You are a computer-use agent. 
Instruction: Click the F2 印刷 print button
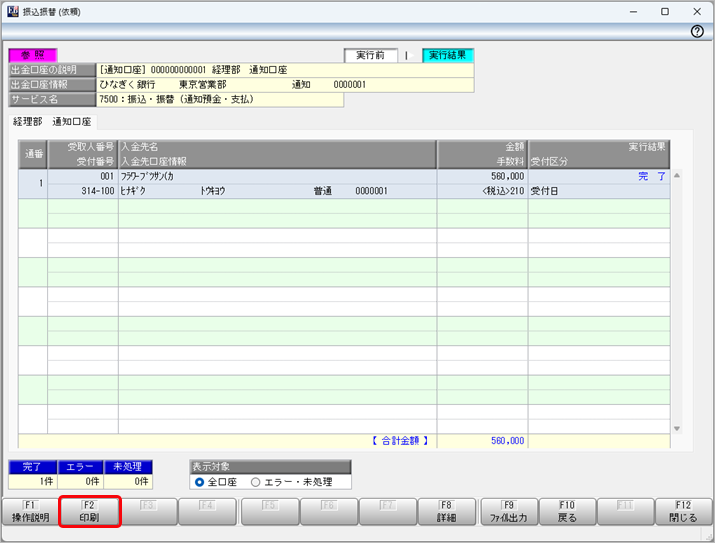point(89,512)
